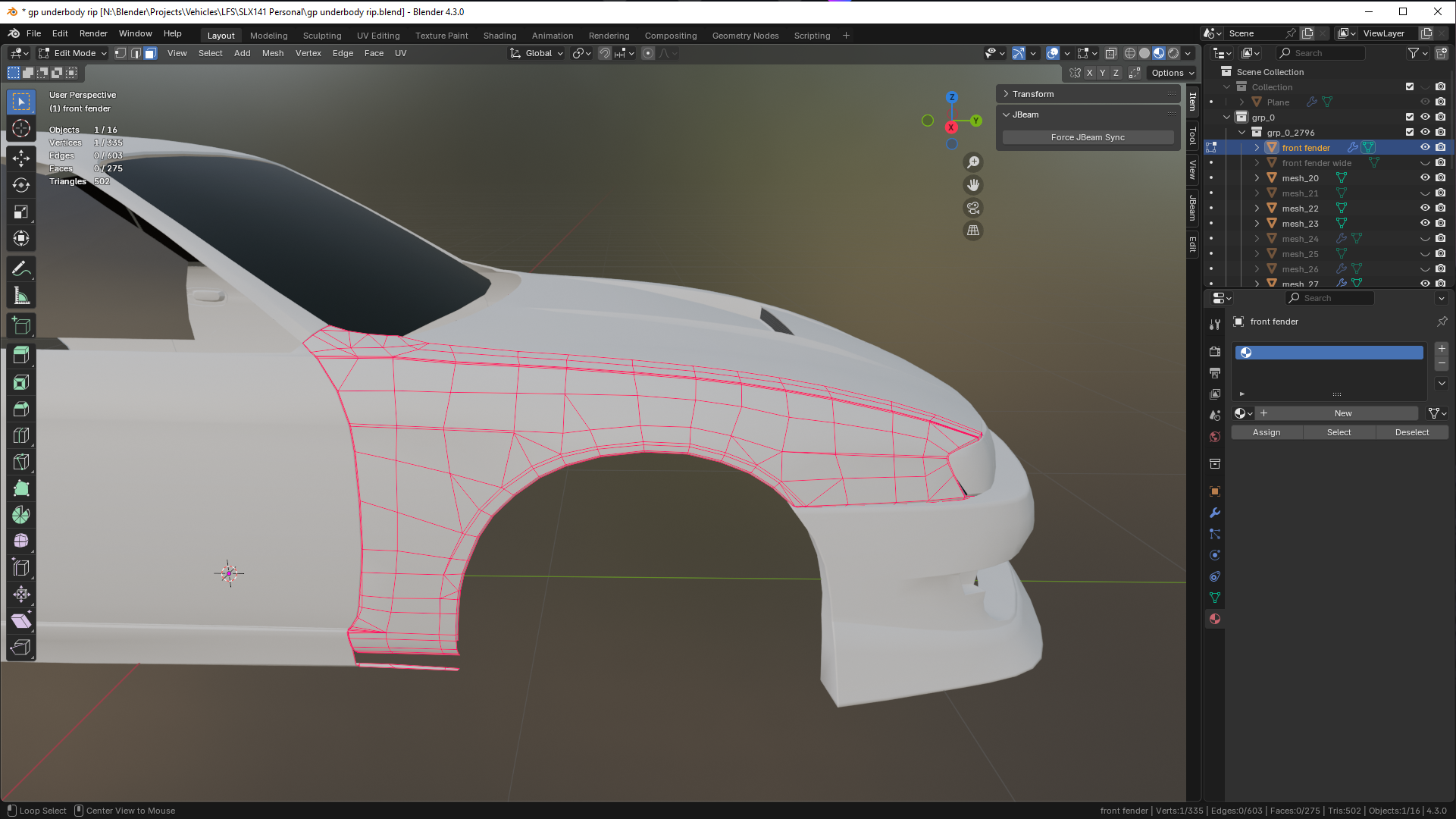Collapse the grp_0_2796 collection
This screenshot has width=1456, height=819.
(x=1242, y=133)
